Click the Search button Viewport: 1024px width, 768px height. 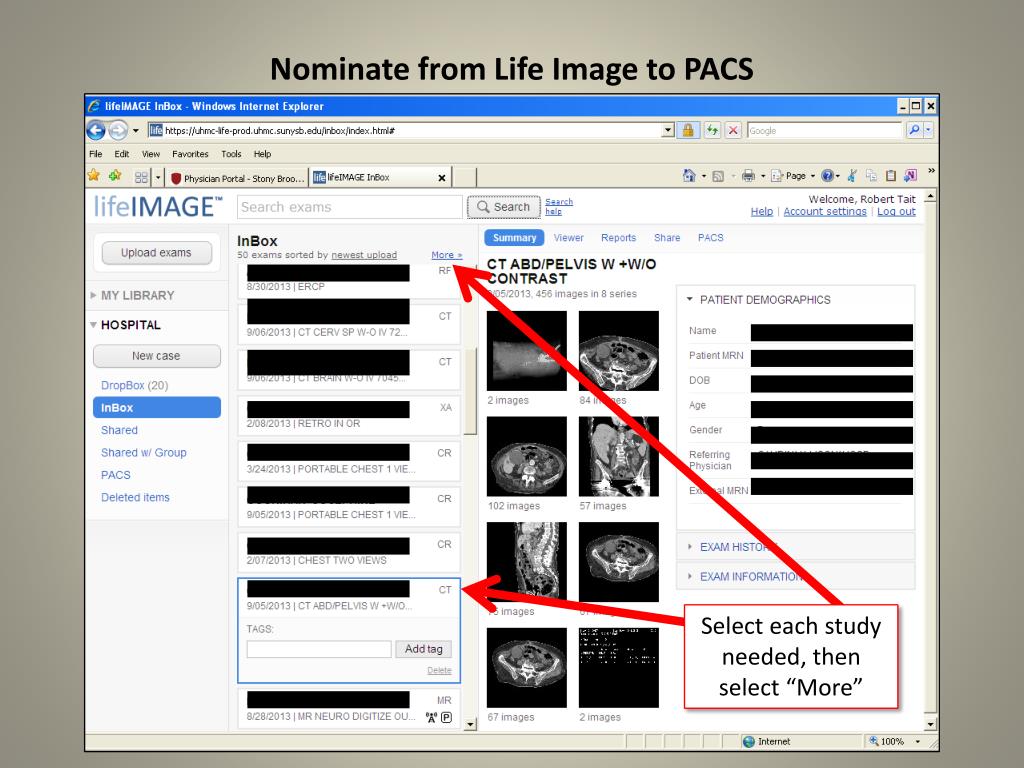pos(504,207)
